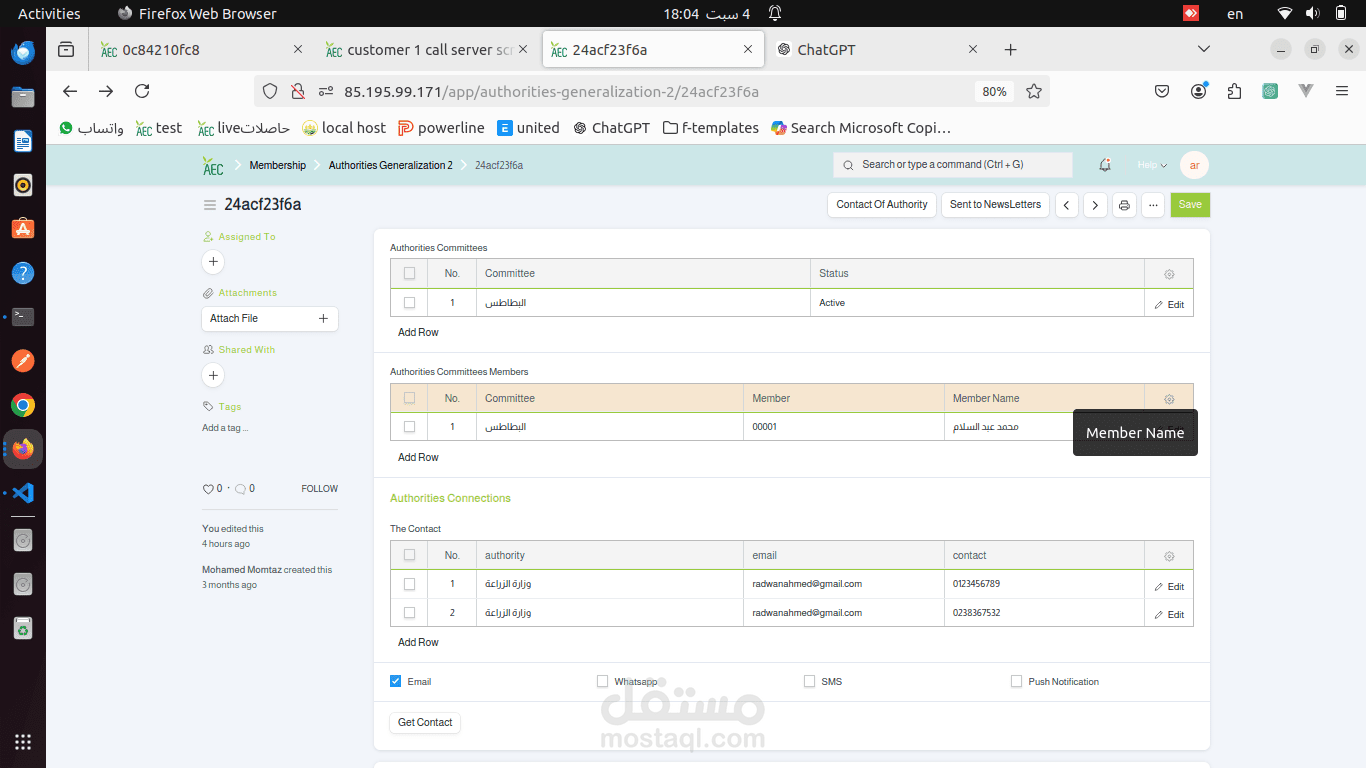The image size is (1366, 768).
Task: Toggle sidebar with the hamburger icon
Action: pyautogui.click(x=210, y=205)
